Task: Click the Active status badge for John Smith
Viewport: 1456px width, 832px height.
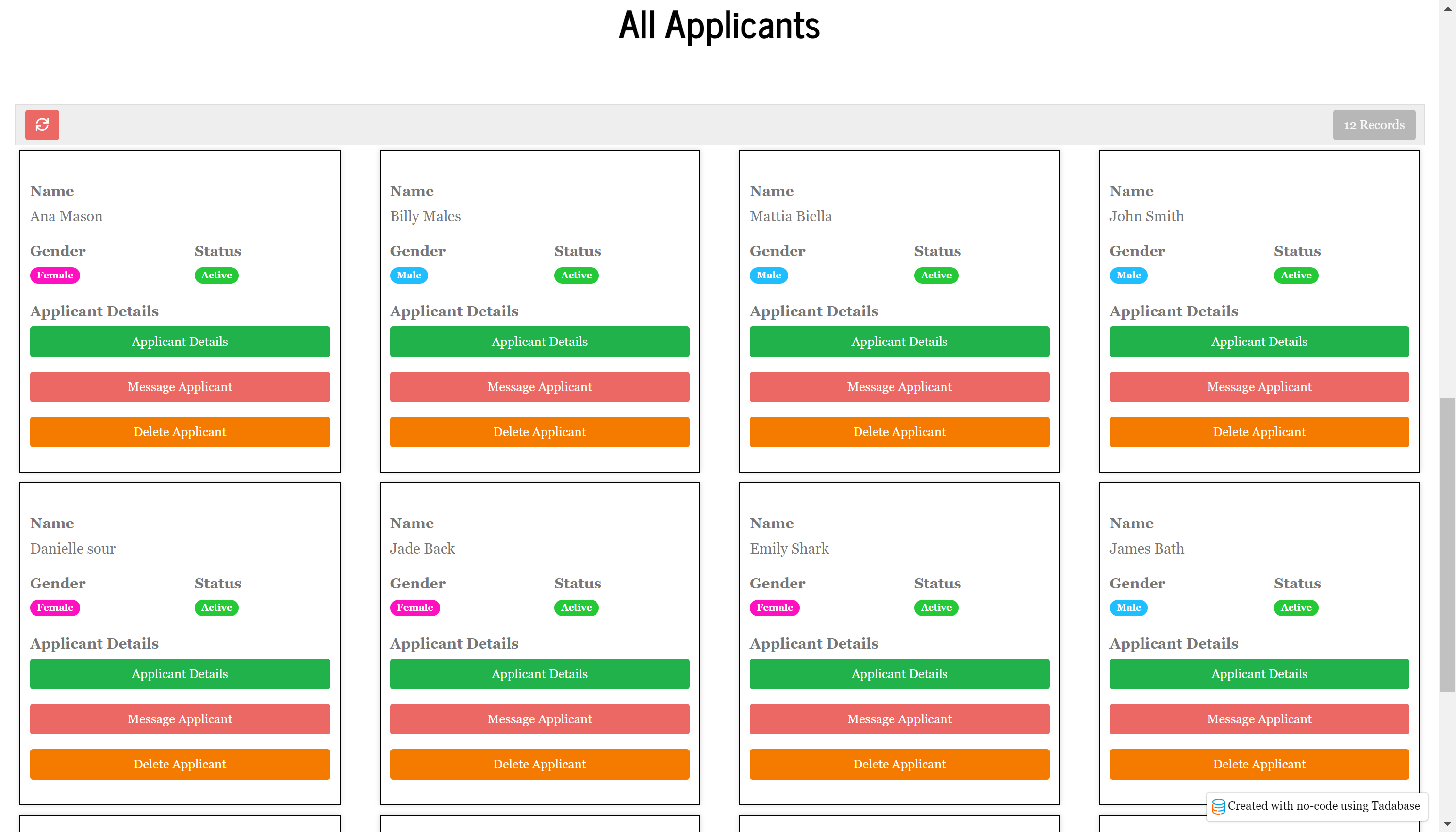Action: coord(1296,276)
